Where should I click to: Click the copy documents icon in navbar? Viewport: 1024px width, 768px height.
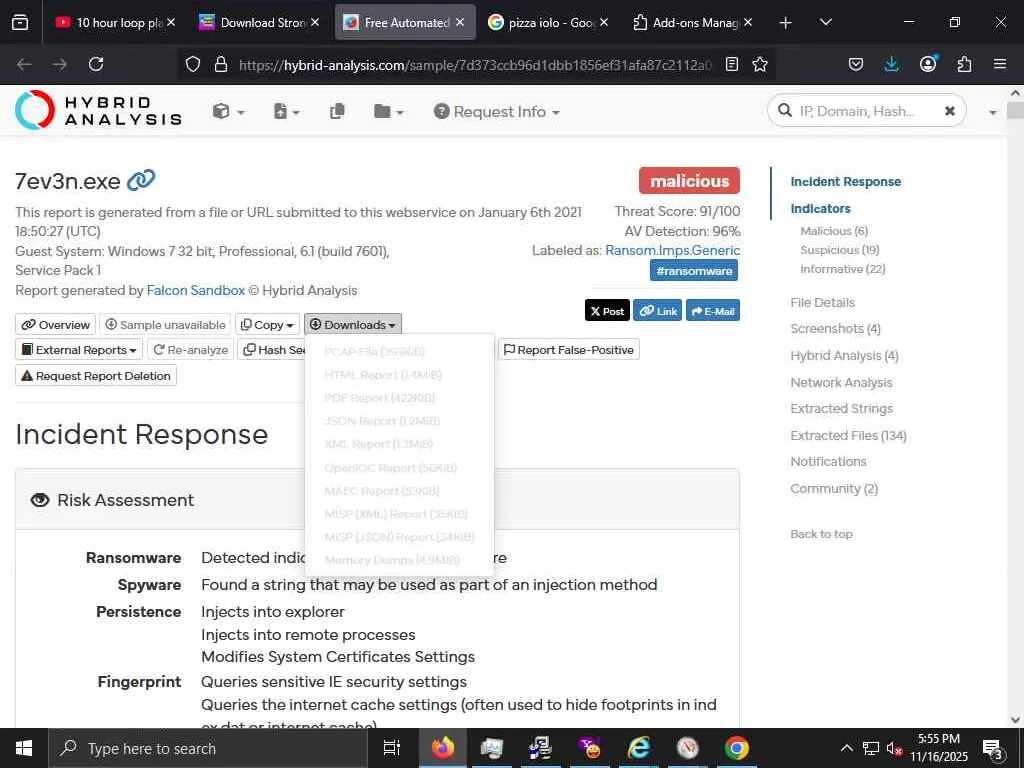pos(337,112)
